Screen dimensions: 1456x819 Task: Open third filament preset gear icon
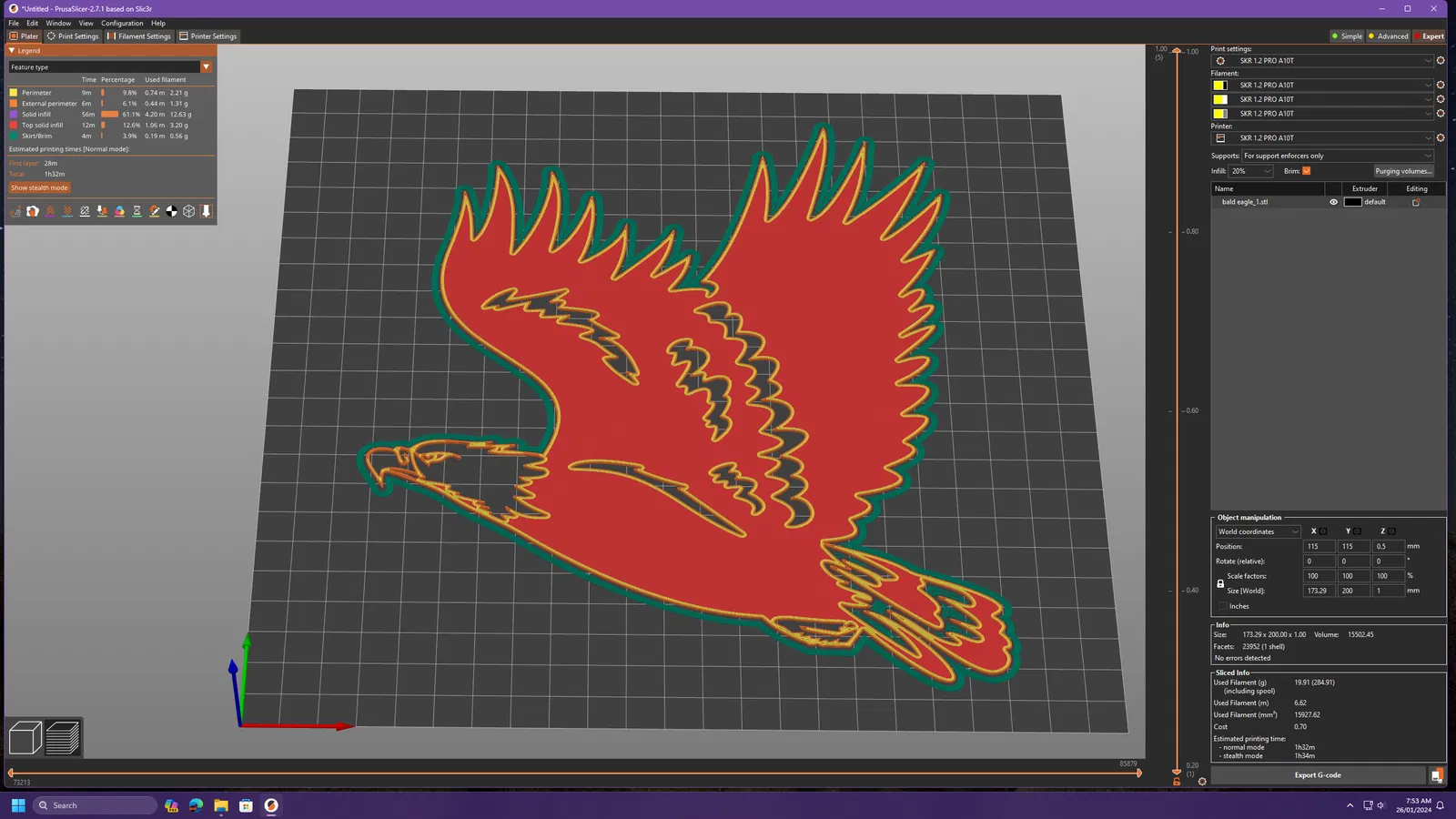(x=1441, y=114)
